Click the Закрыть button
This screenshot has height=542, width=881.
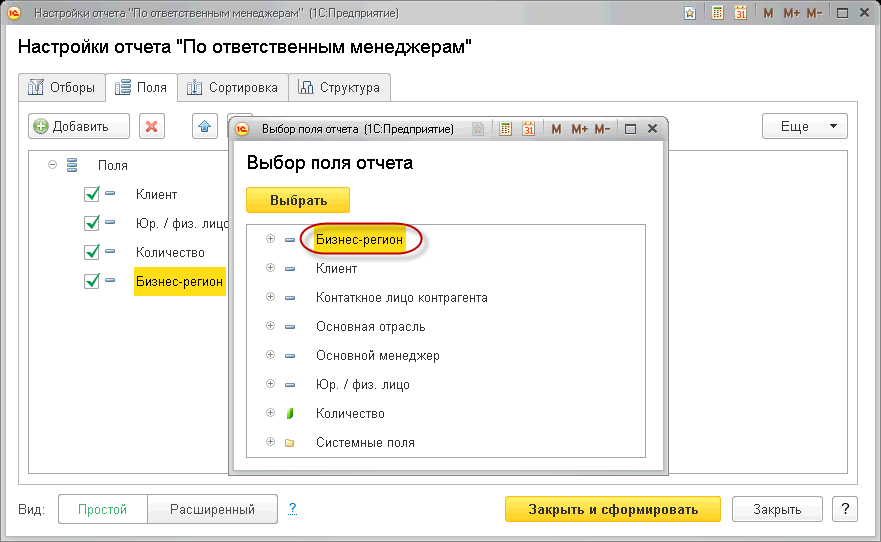(777, 509)
